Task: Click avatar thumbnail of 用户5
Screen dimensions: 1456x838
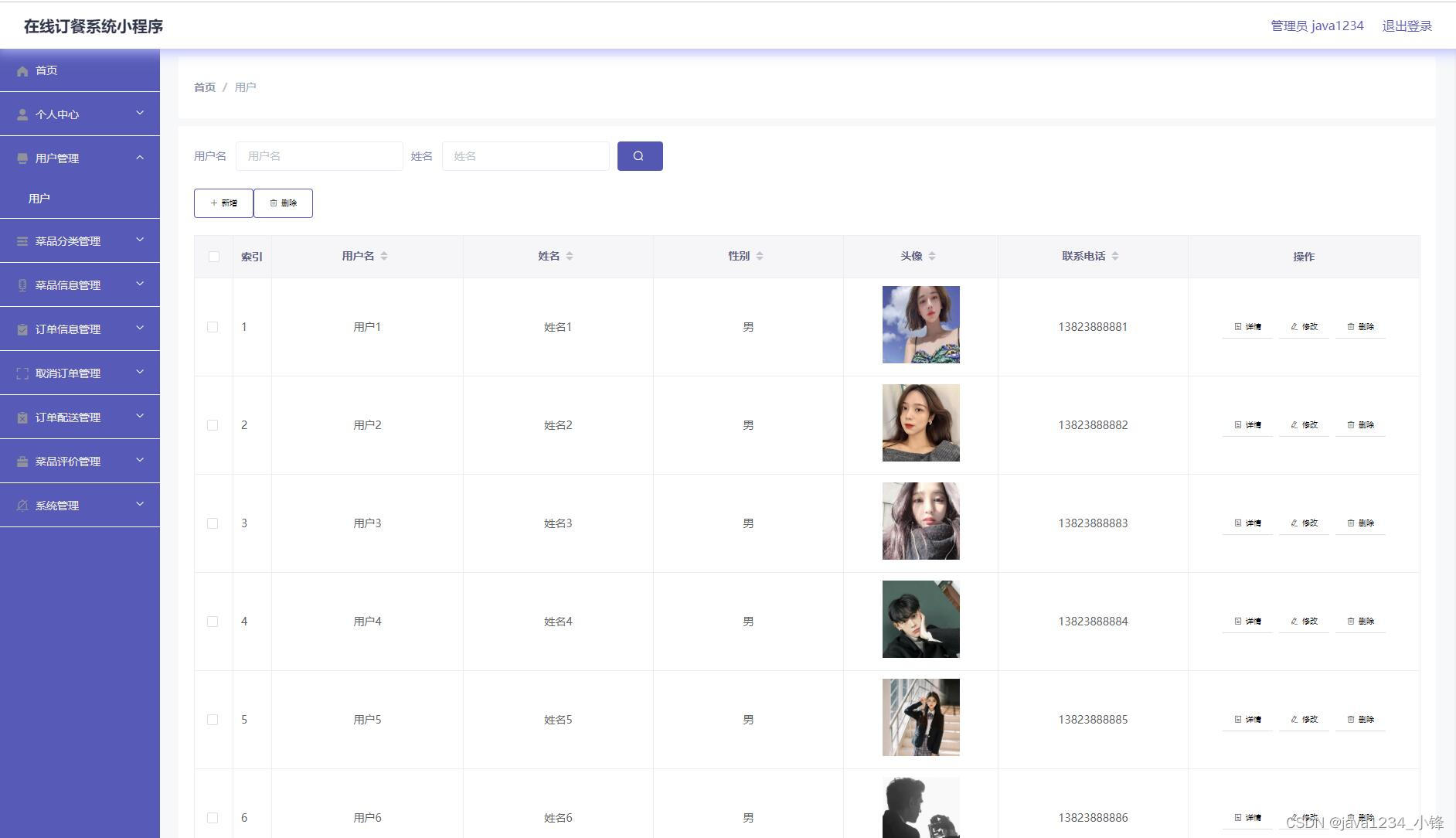Action: pos(921,717)
